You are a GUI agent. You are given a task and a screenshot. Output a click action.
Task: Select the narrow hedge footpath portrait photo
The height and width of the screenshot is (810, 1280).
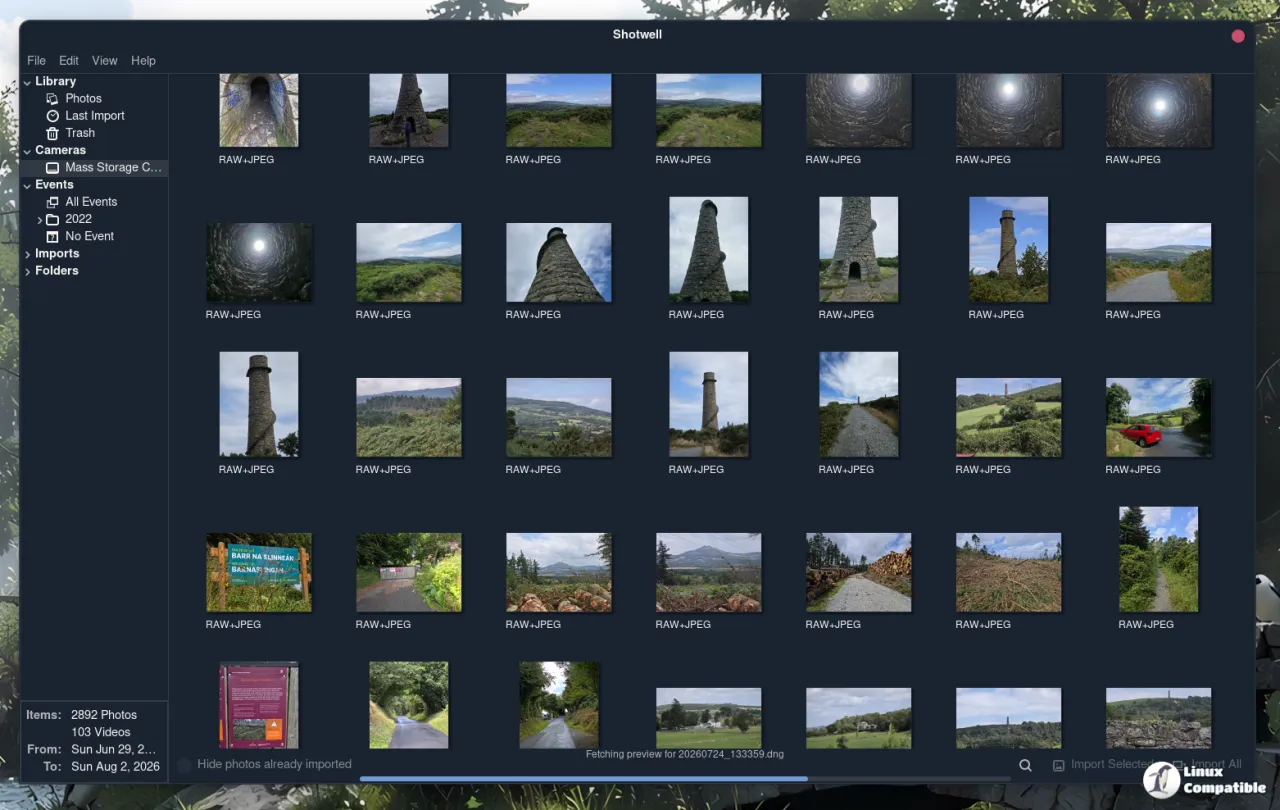pos(1158,559)
